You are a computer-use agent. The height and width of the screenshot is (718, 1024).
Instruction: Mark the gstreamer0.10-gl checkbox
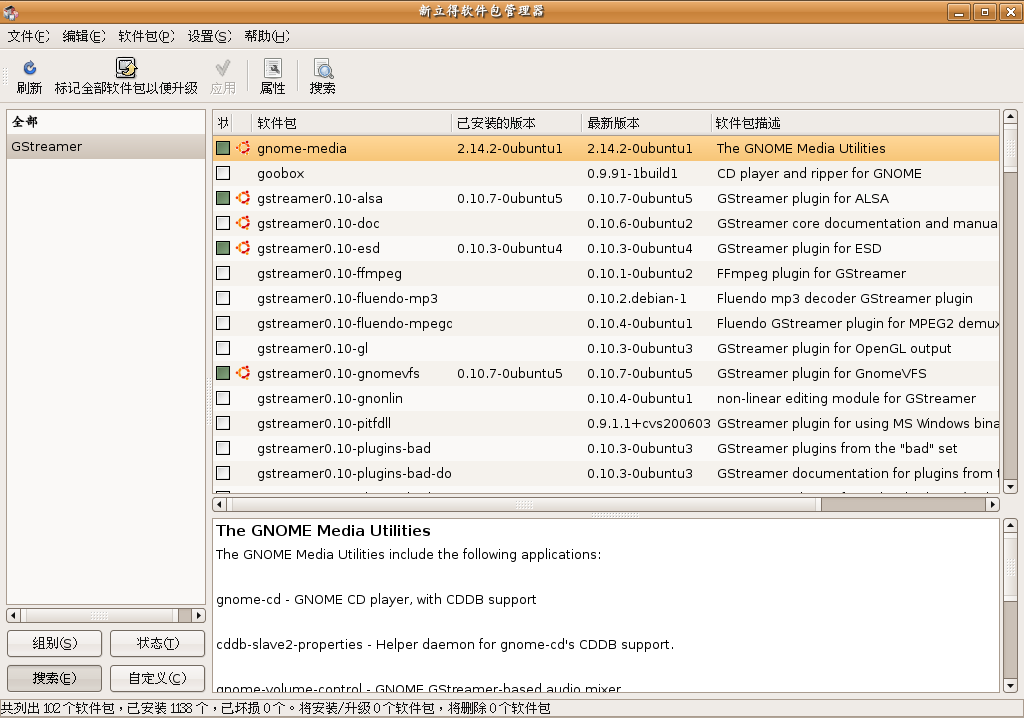223,348
